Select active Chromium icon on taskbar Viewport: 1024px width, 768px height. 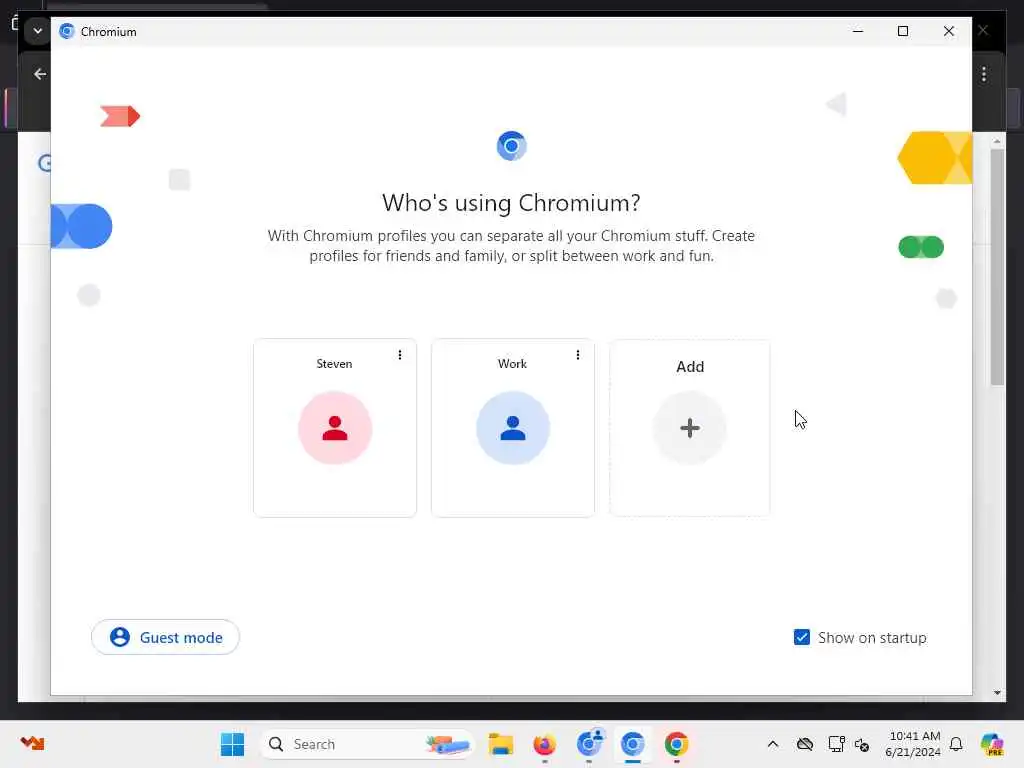tap(633, 744)
